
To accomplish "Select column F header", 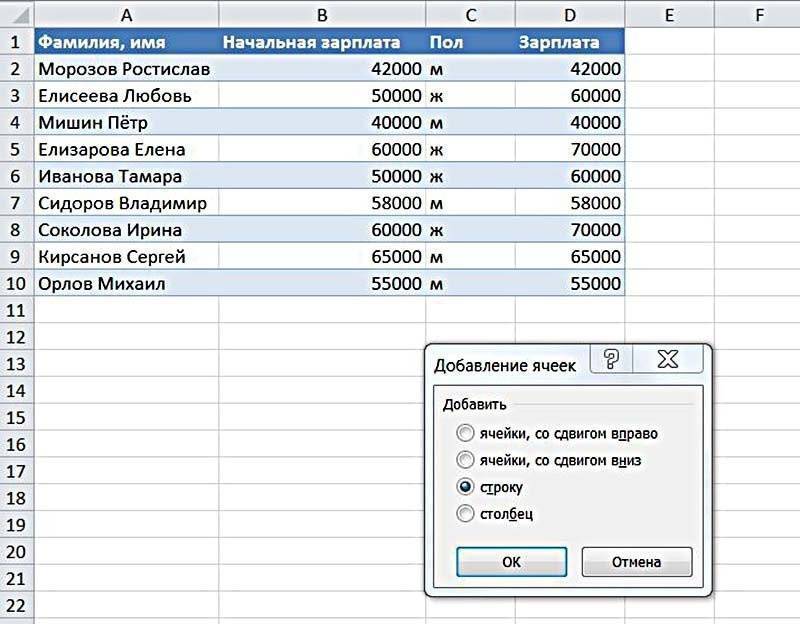I will pyautogui.click(x=759, y=15).
